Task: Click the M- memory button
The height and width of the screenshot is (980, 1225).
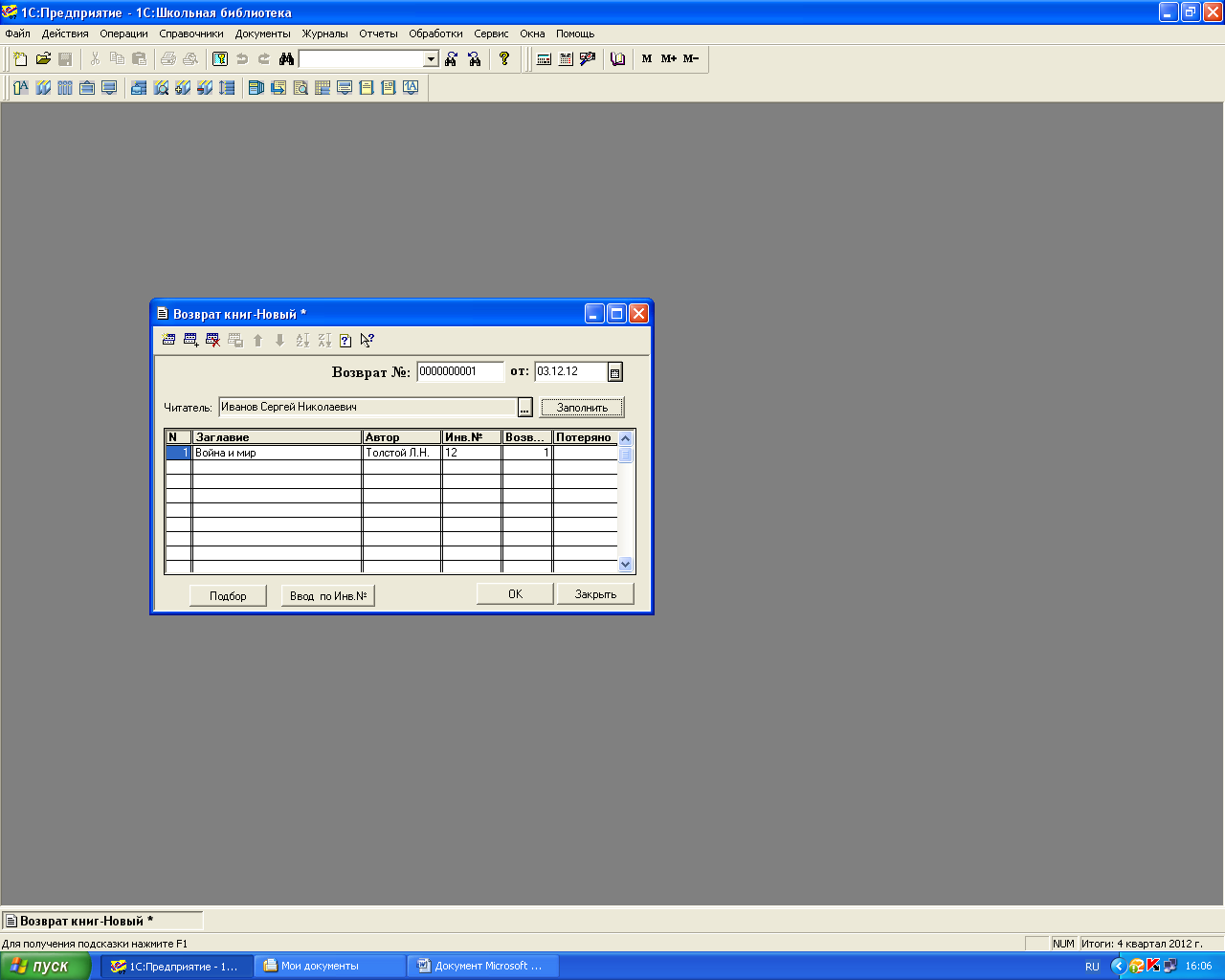Action: click(691, 59)
